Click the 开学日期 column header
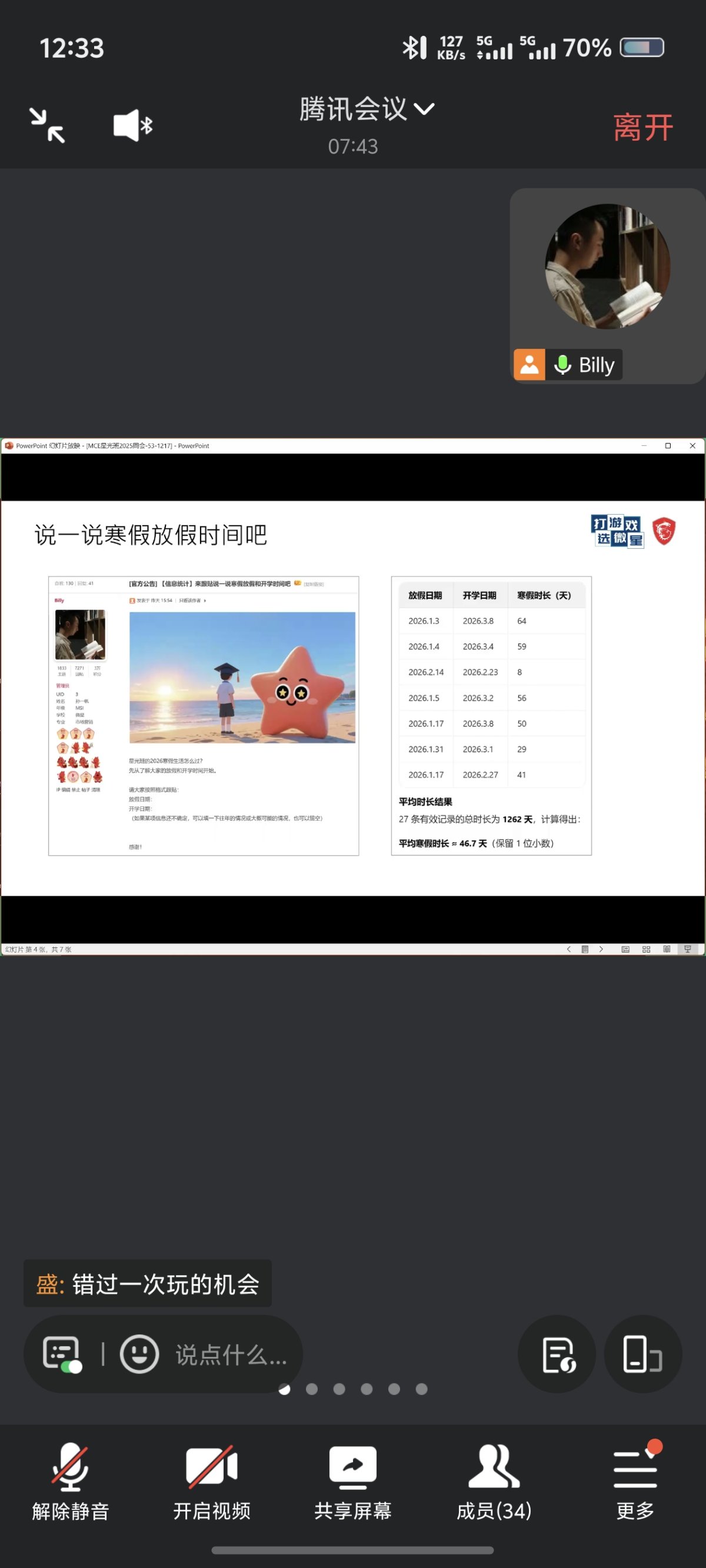 coord(479,595)
